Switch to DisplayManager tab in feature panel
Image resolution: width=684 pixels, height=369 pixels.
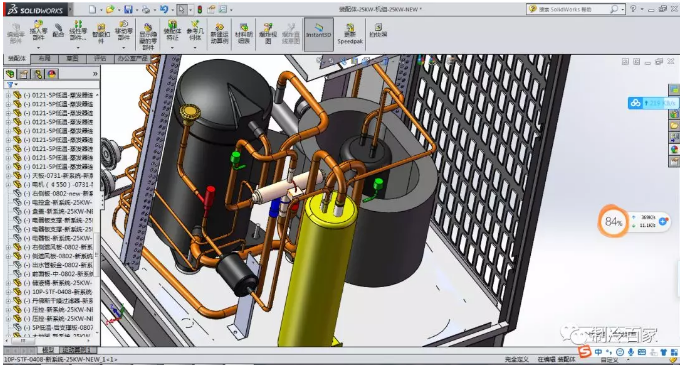52,74
